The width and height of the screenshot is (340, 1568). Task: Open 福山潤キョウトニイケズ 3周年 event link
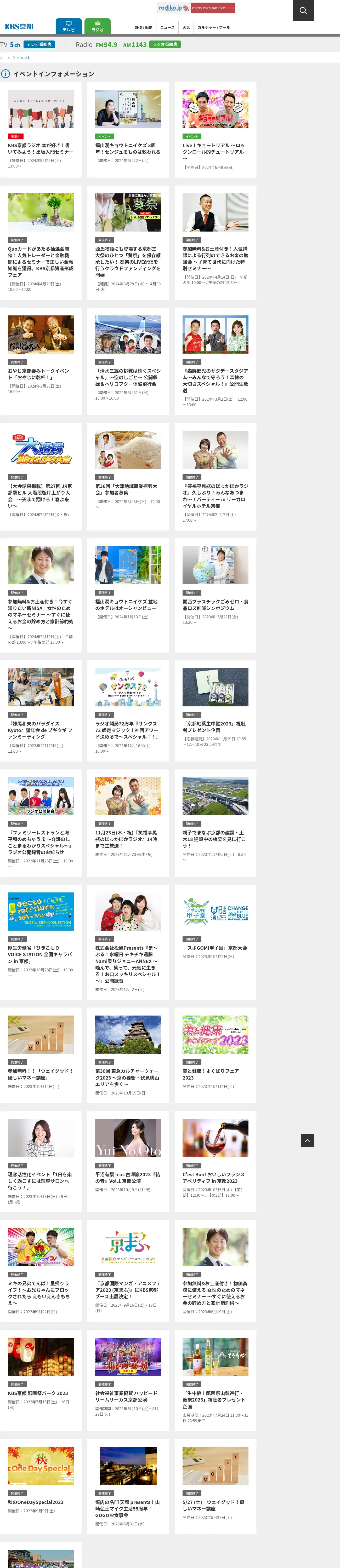point(128,148)
